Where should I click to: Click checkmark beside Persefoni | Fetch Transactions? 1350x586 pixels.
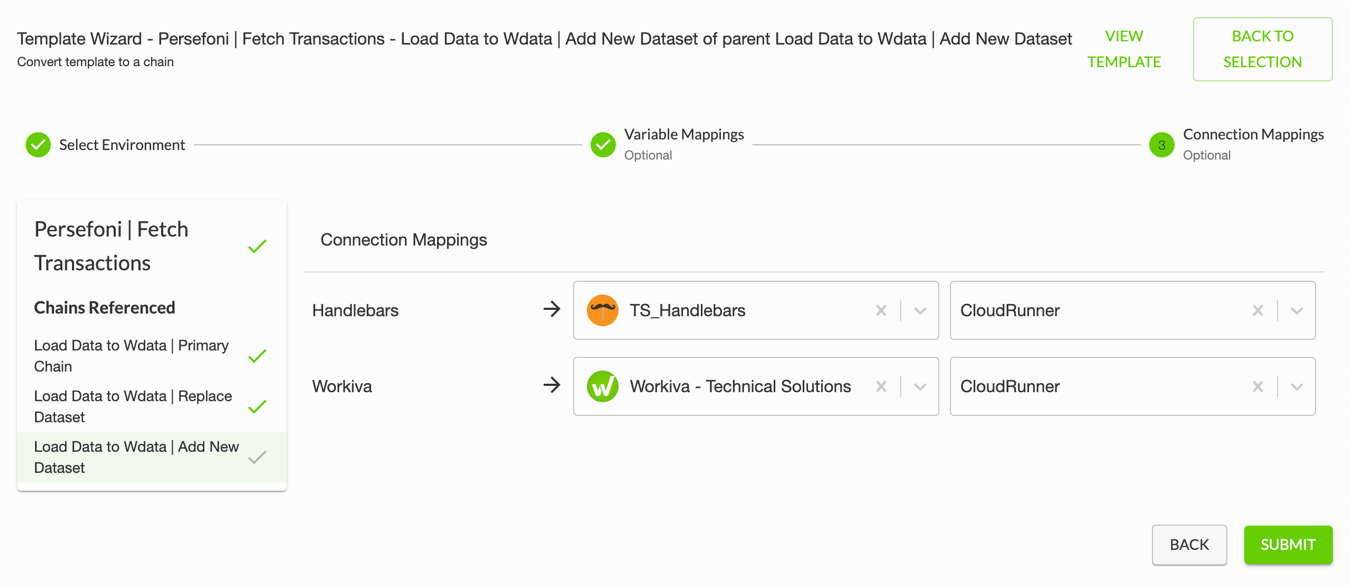(257, 246)
